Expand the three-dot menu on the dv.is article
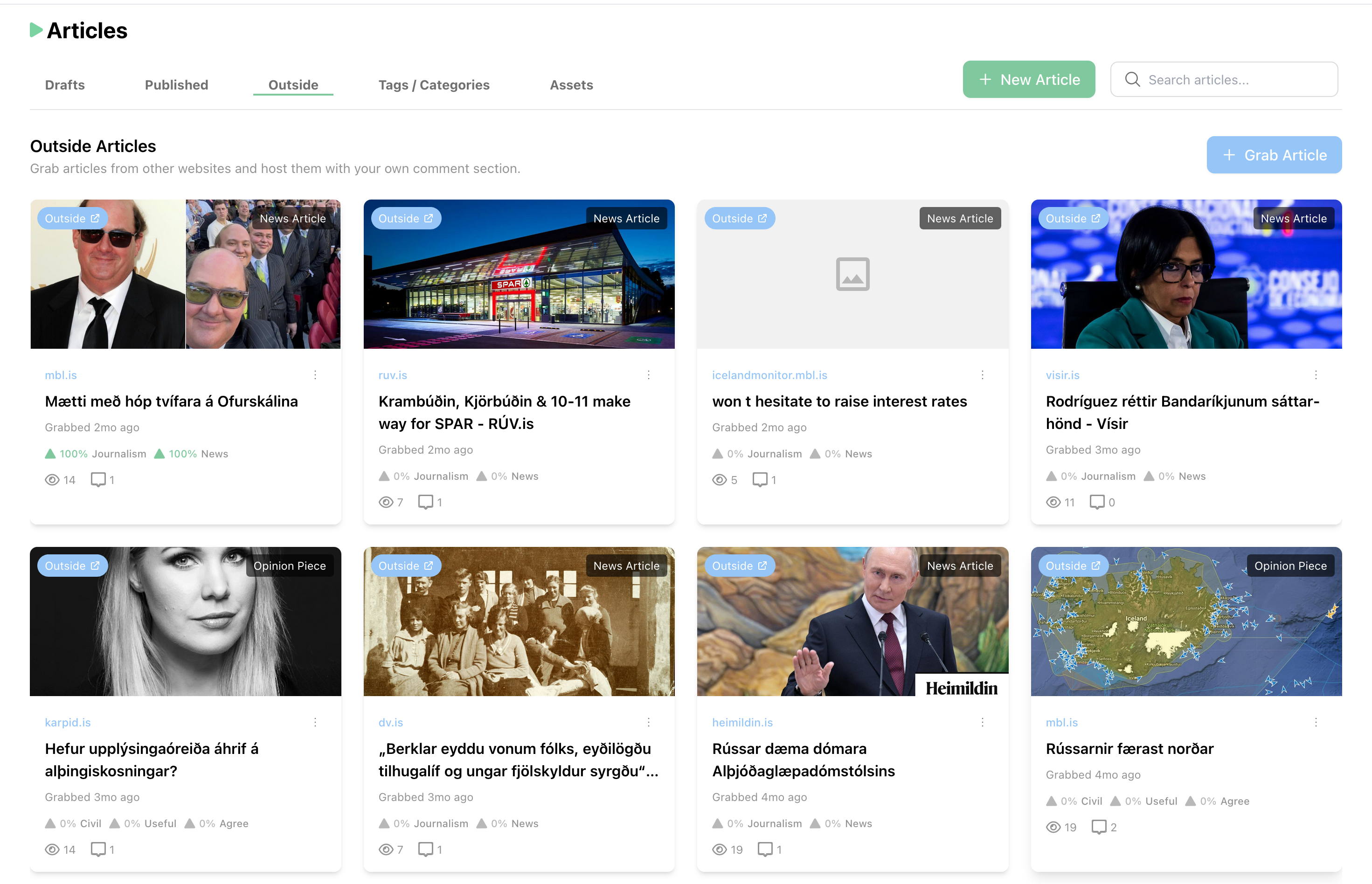Image resolution: width=1372 pixels, height=884 pixels. (x=649, y=722)
